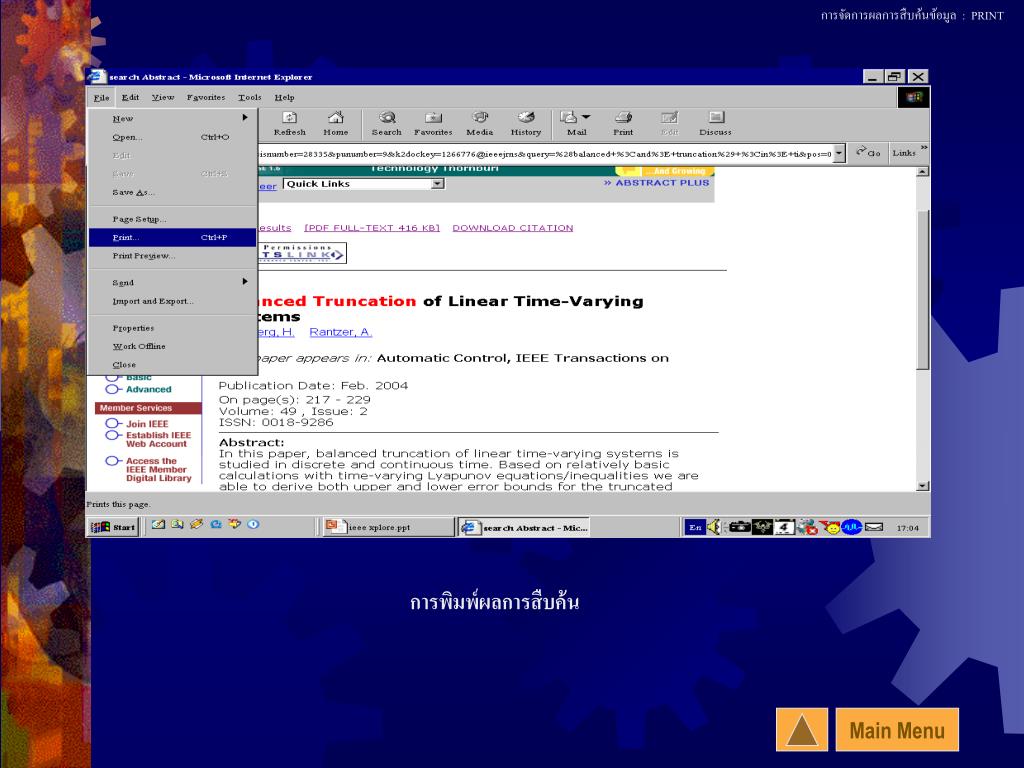Open the Discuss toolbar icon

point(716,123)
